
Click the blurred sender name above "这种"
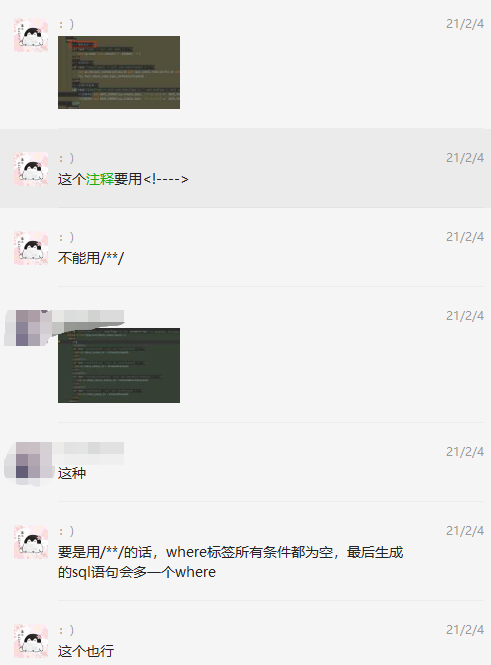click(88, 453)
